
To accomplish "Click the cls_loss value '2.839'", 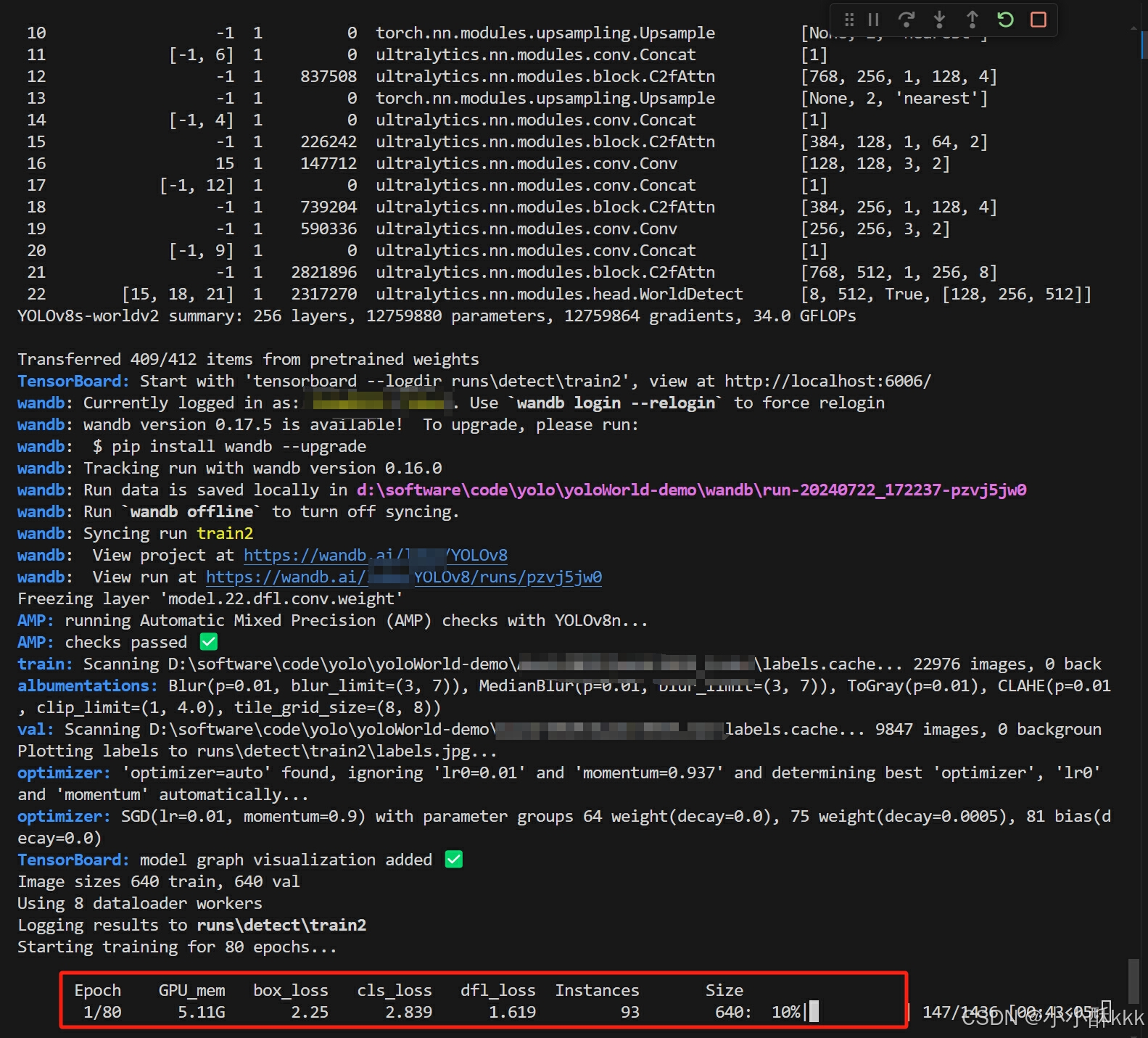I will pyautogui.click(x=408, y=1013).
